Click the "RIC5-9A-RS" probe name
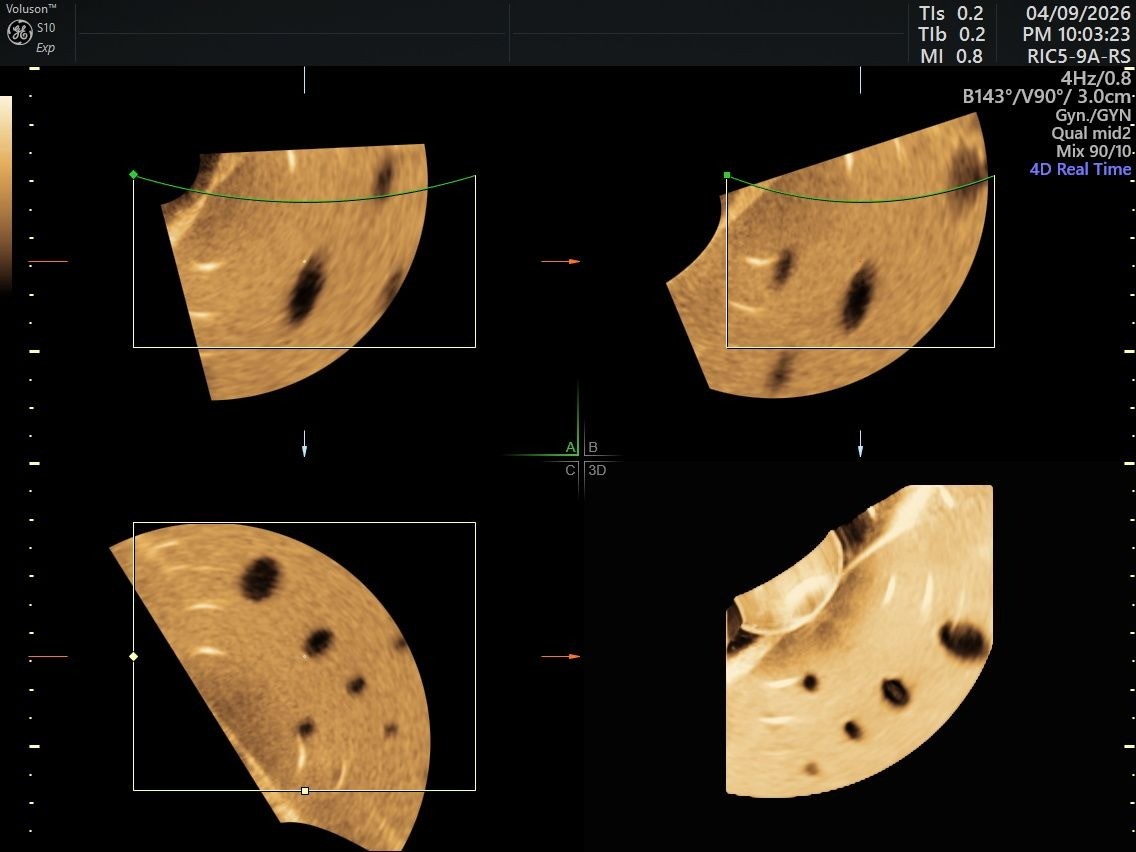 point(1079,57)
